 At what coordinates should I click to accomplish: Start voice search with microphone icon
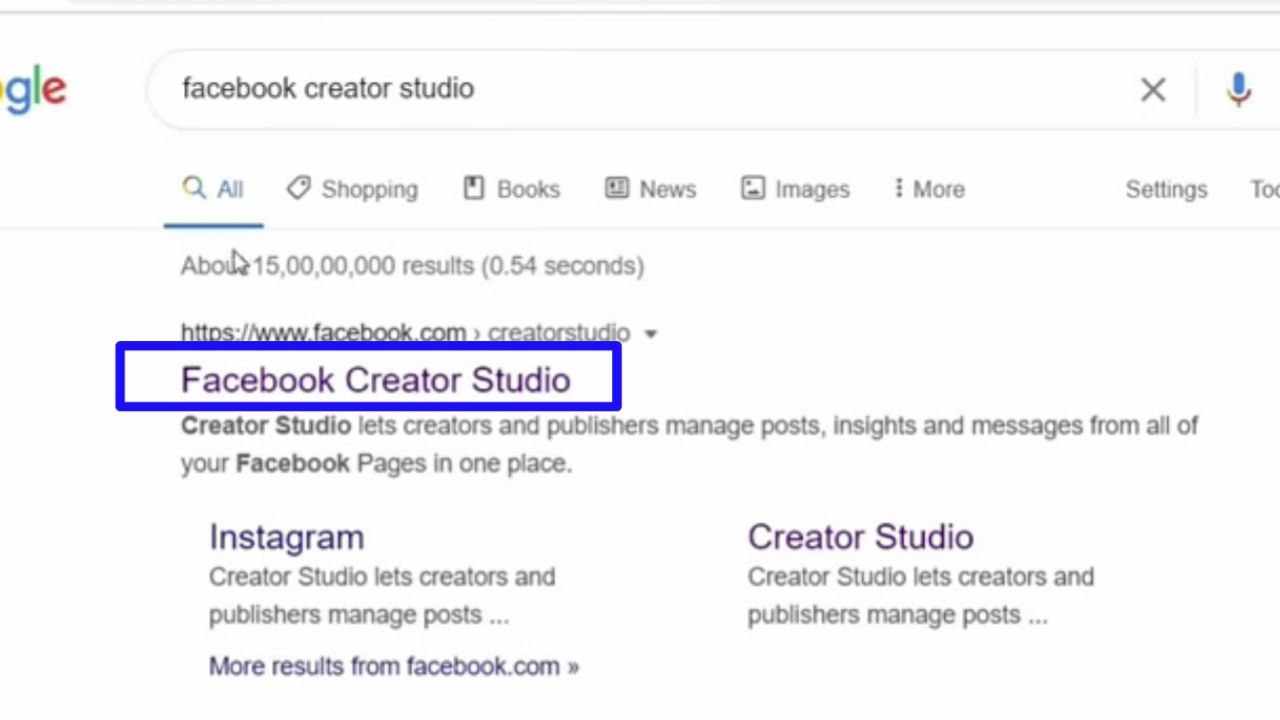pyautogui.click(x=1238, y=90)
